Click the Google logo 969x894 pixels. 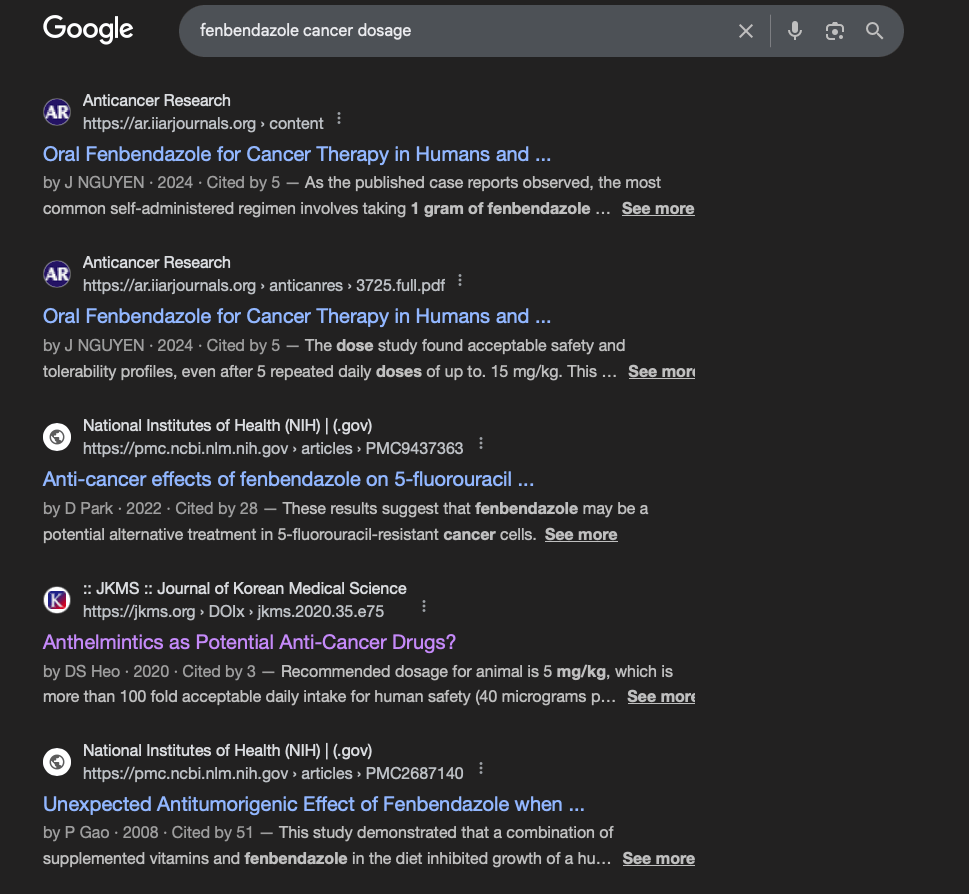pyautogui.click(x=88, y=30)
